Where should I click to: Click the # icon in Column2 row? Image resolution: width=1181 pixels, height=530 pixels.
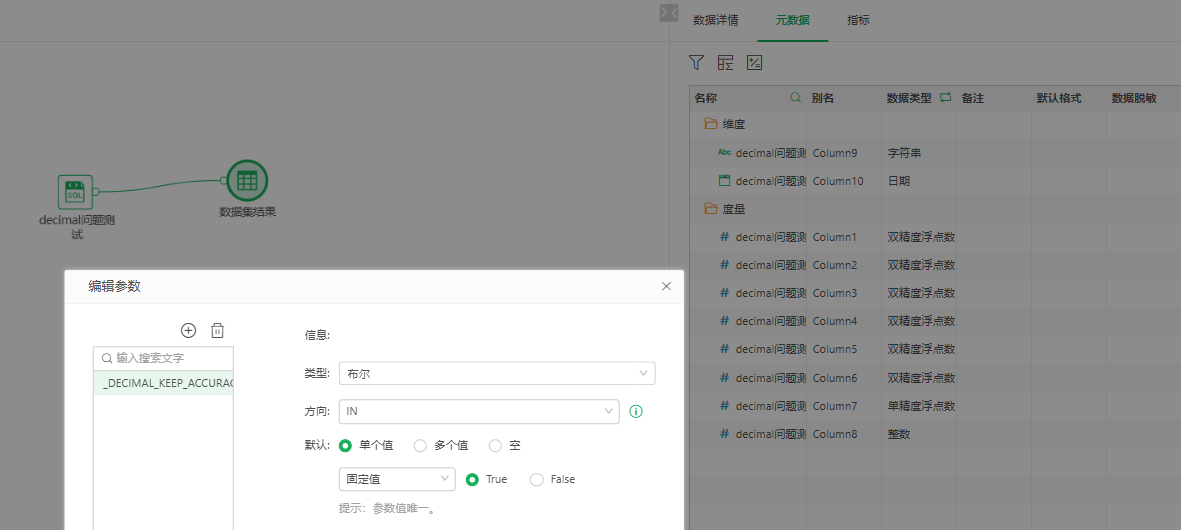pyautogui.click(x=725, y=264)
